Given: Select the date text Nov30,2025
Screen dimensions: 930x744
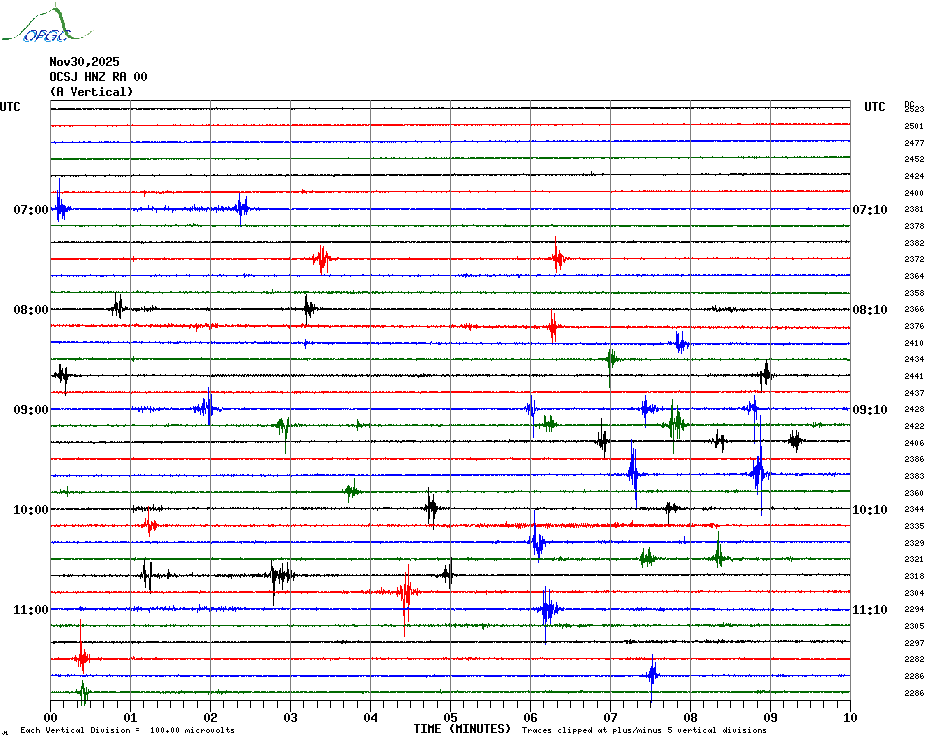Looking at the screenshot, I should 84,62.
